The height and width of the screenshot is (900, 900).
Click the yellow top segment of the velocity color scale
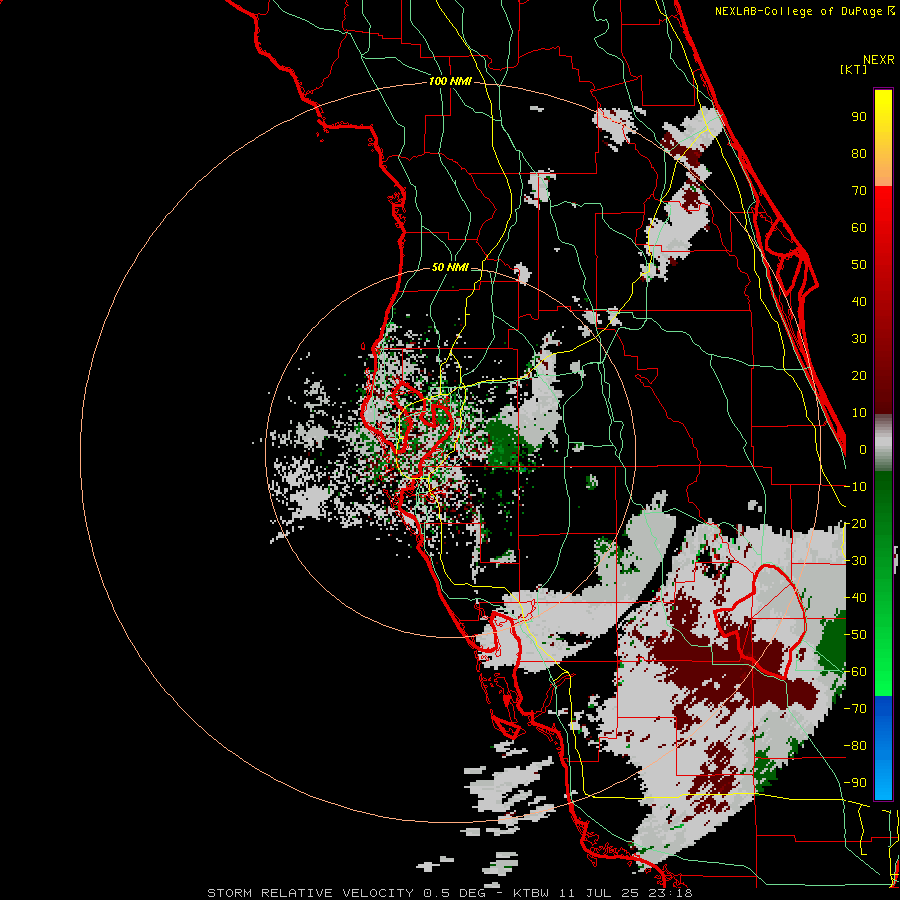click(883, 138)
